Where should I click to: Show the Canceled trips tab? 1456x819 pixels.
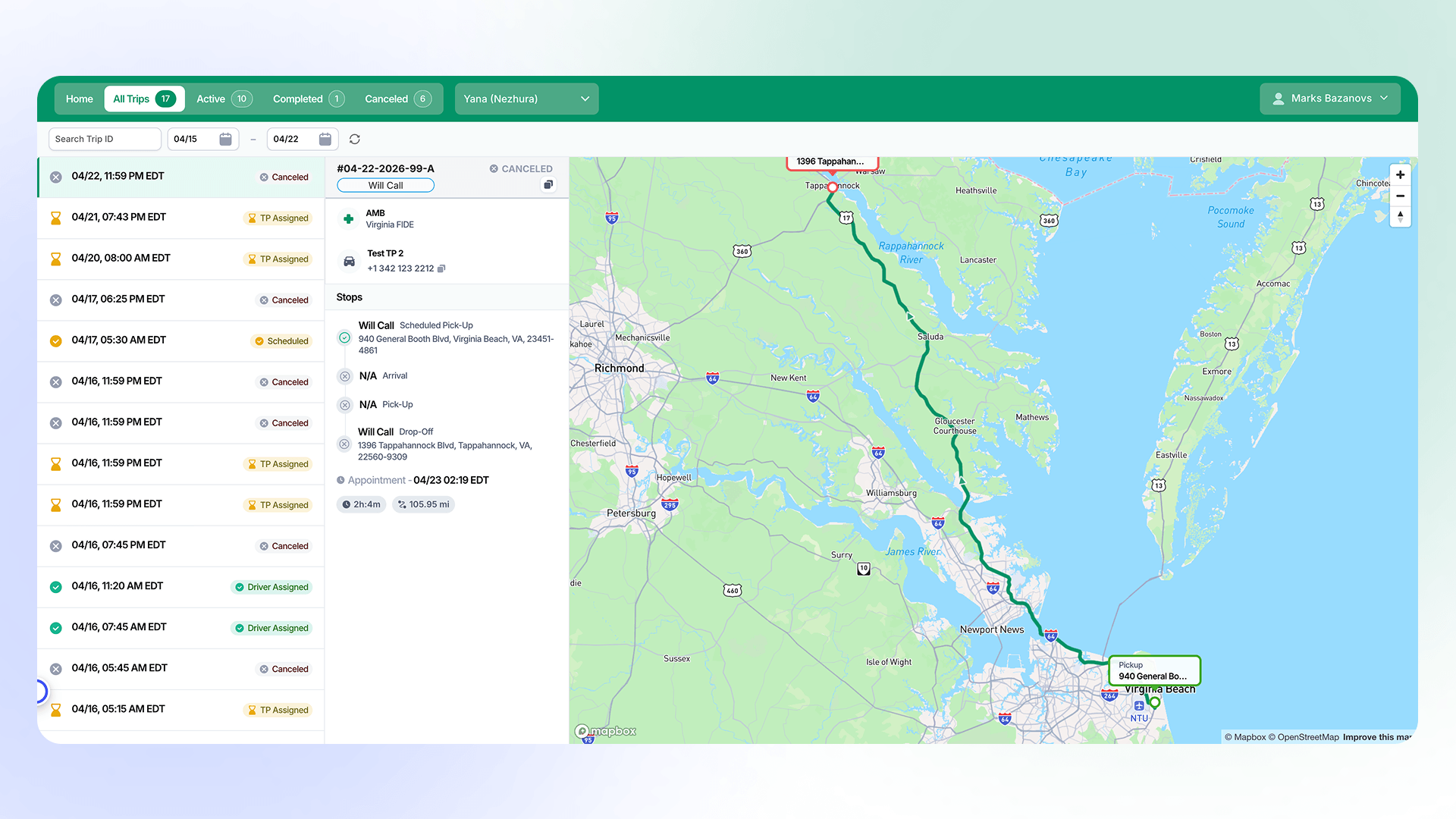tap(398, 99)
